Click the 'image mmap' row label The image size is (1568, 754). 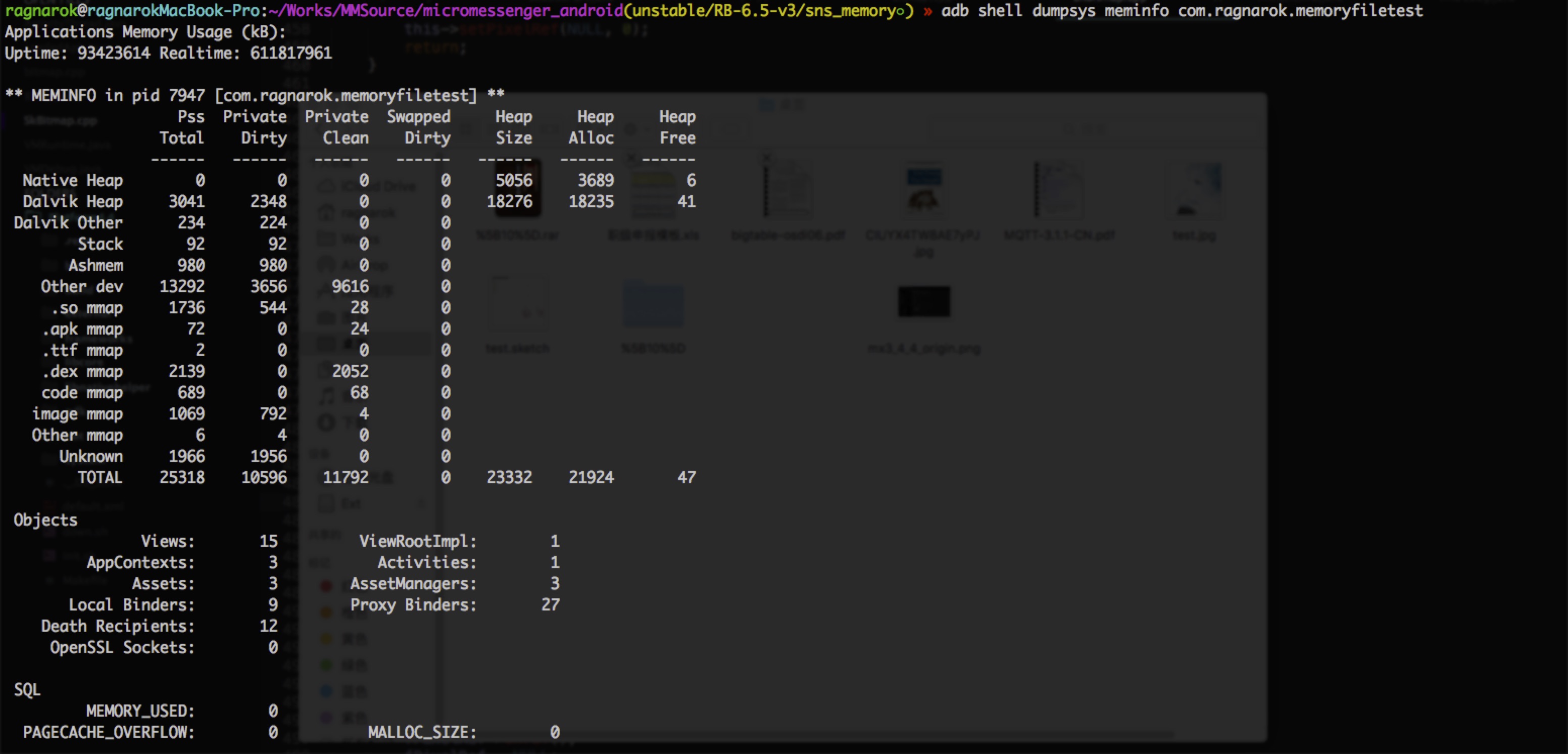77,414
